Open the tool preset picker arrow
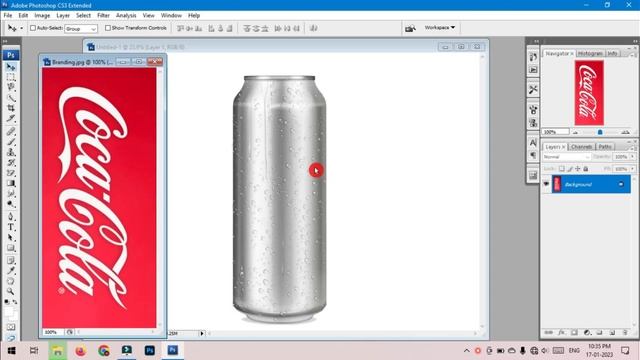 pyautogui.click(x=22, y=28)
